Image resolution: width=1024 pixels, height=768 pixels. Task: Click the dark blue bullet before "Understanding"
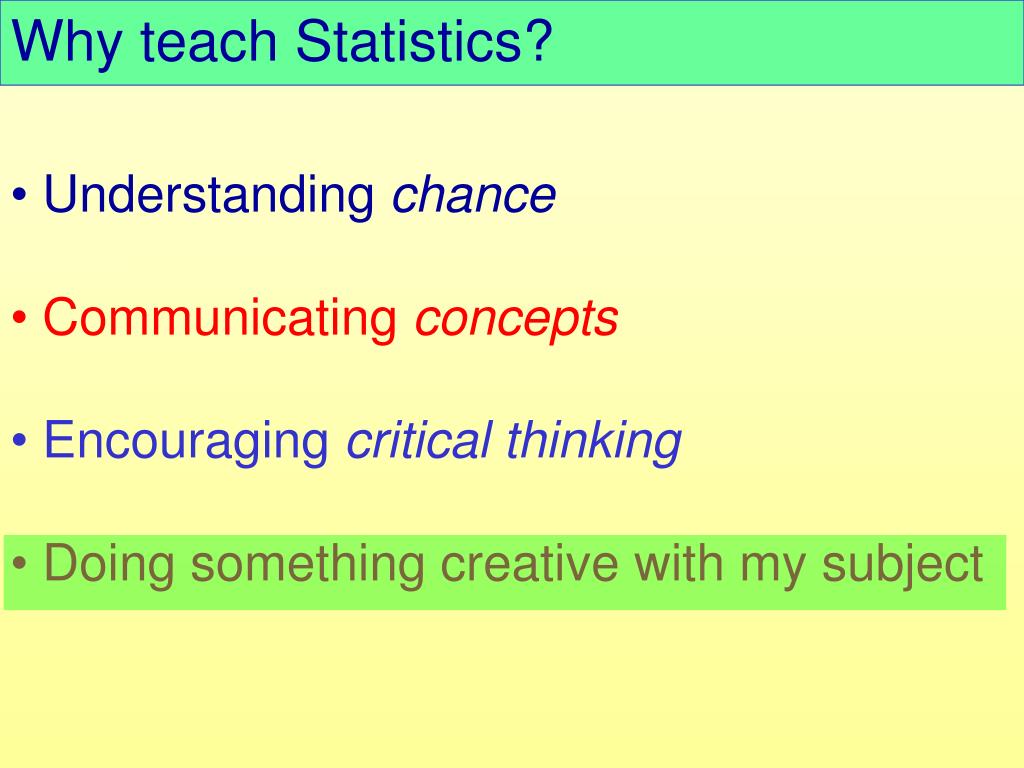(x=20, y=195)
